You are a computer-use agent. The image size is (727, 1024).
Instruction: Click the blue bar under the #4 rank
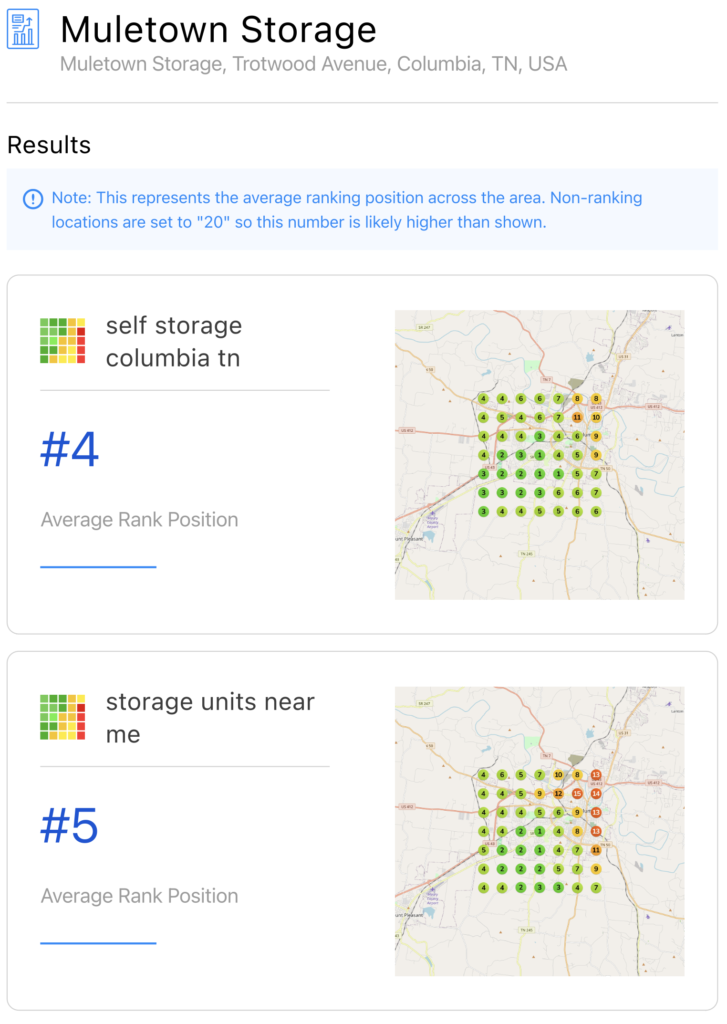pyautogui.click(x=98, y=567)
